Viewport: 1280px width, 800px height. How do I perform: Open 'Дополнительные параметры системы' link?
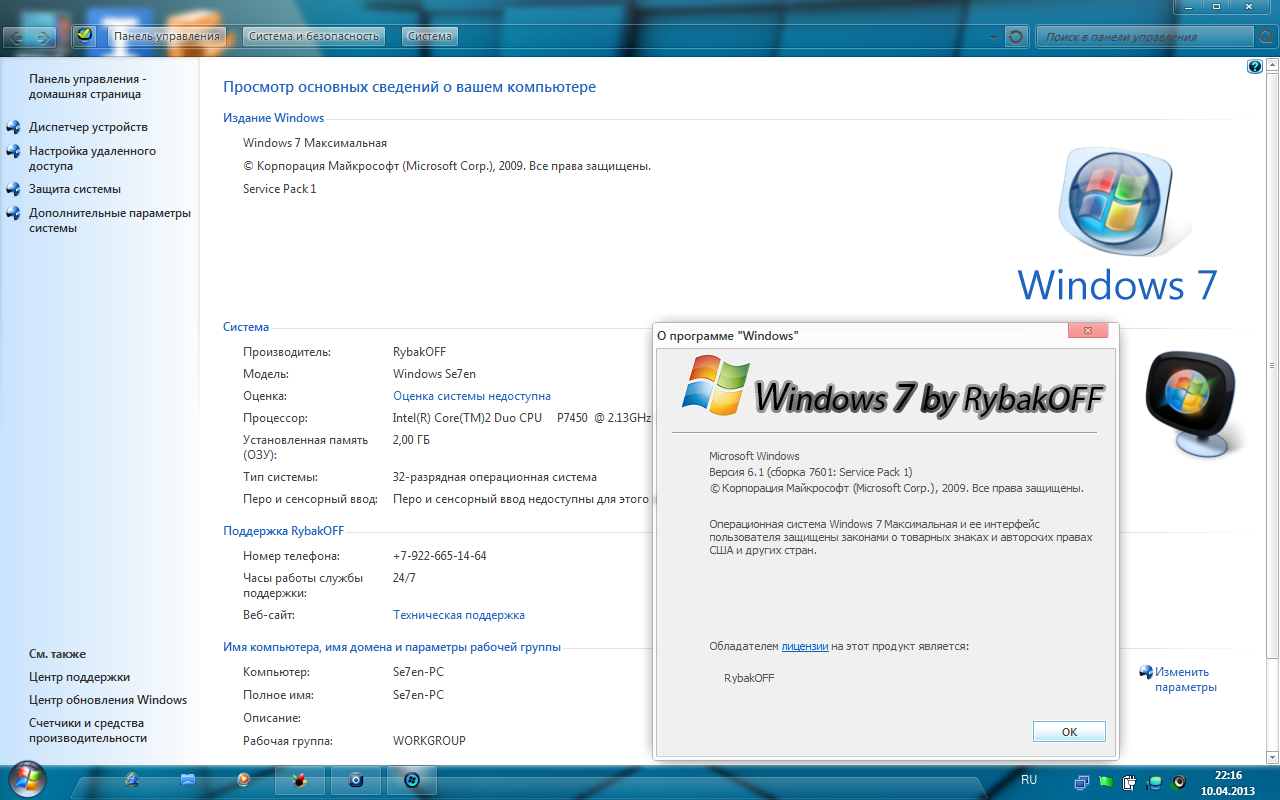pos(110,220)
